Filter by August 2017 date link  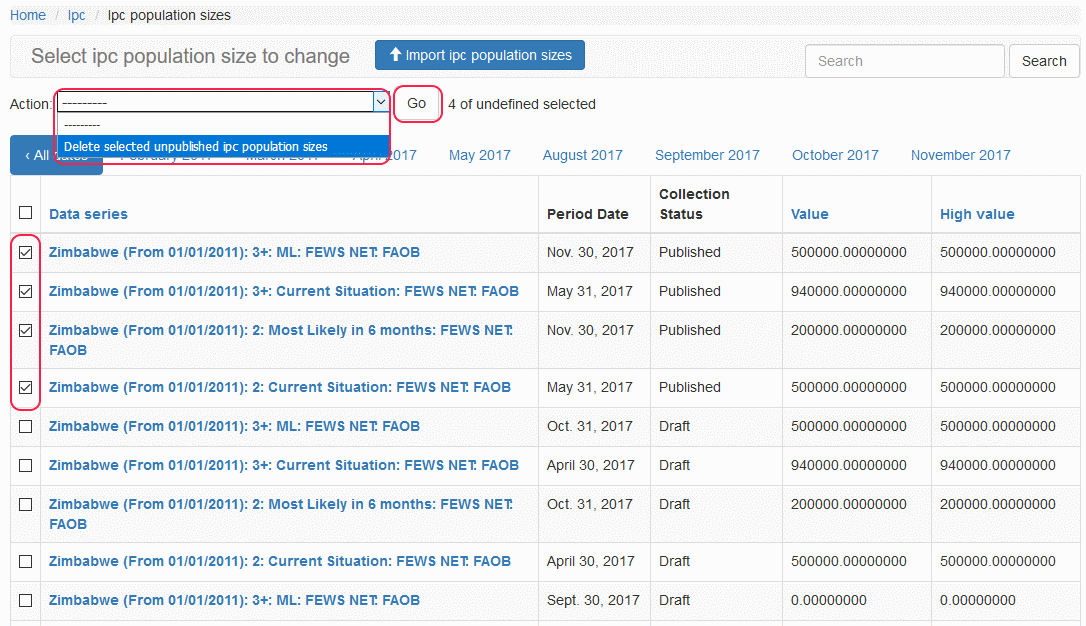click(582, 155)
